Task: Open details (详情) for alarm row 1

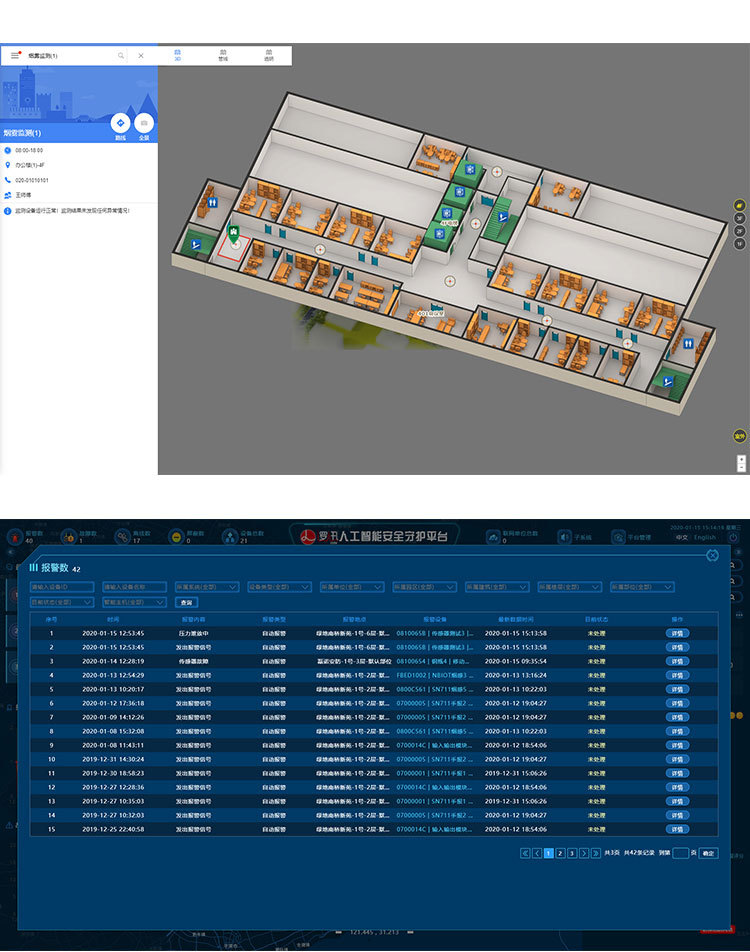Action: click(x=677, y=633)
